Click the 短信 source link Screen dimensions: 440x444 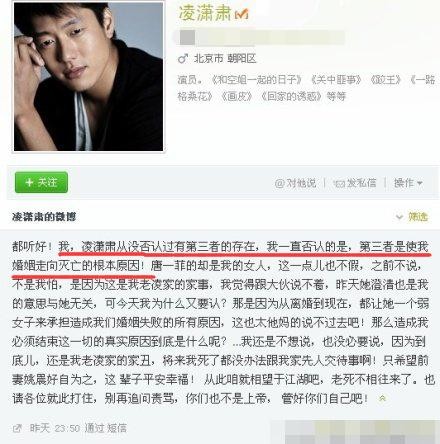117,428
